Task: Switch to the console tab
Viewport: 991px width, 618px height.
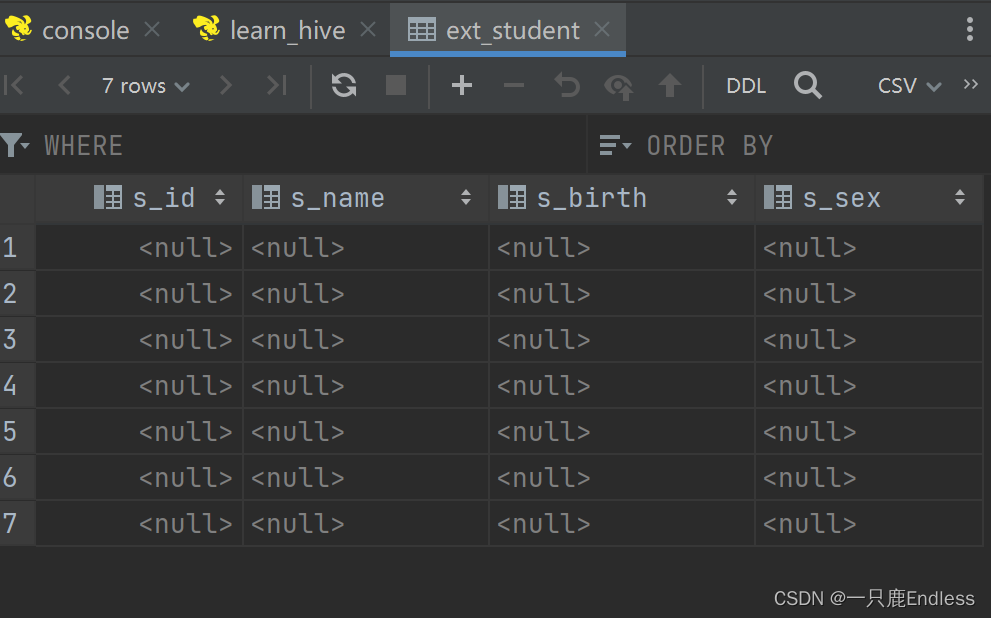Action: click(x=85, y=30)
